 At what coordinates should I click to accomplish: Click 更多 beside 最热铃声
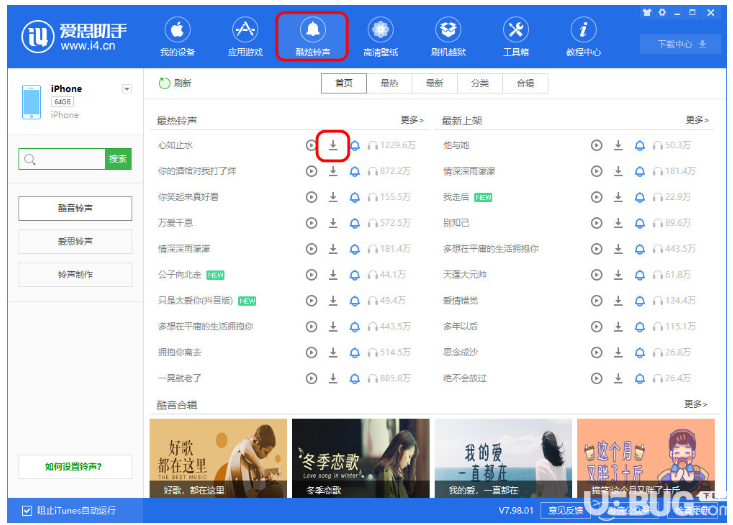pos(412,120)
